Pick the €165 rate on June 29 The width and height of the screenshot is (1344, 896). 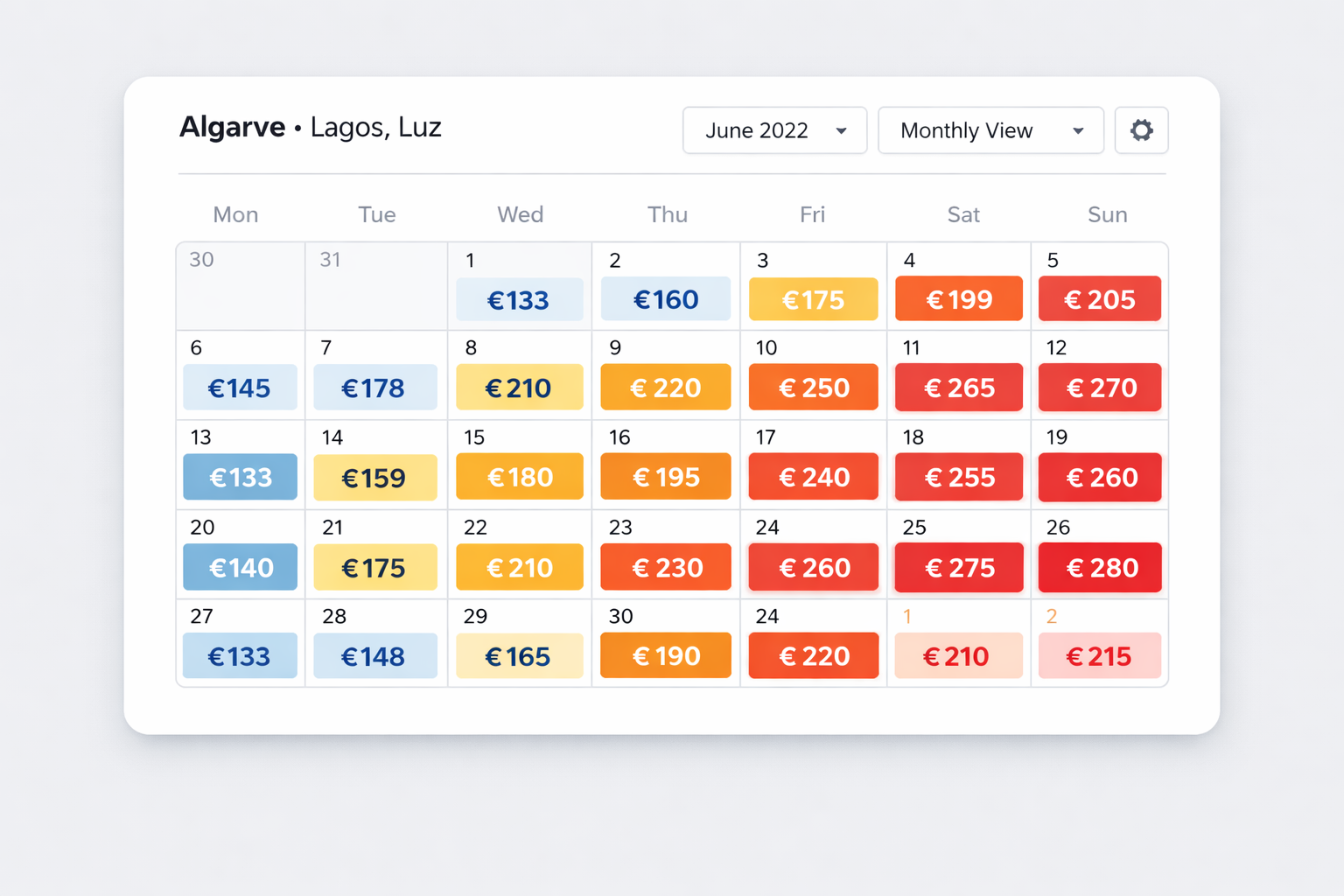tap(519, 656)
